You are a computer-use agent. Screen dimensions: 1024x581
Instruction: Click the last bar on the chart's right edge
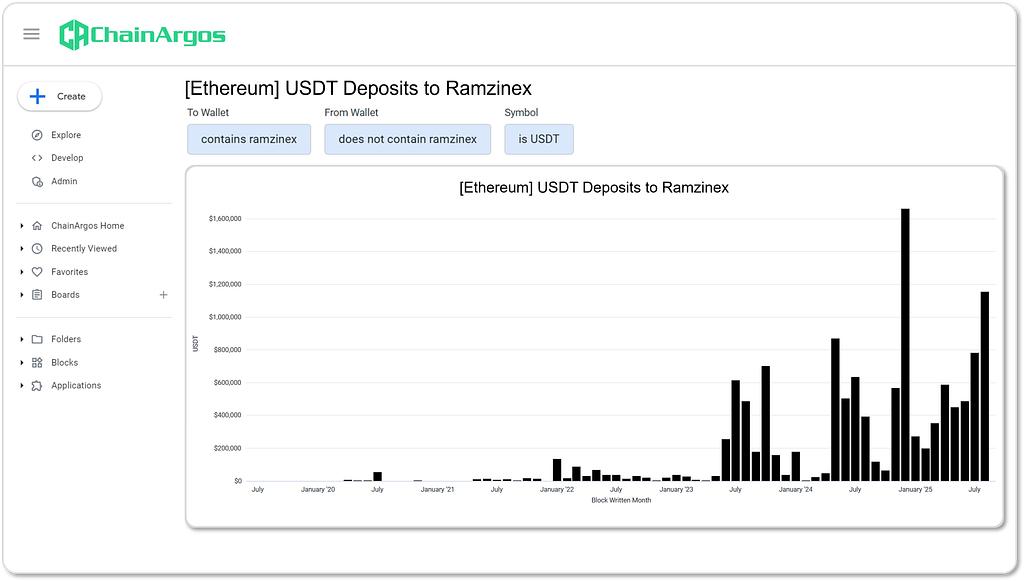tap(985, 386)
